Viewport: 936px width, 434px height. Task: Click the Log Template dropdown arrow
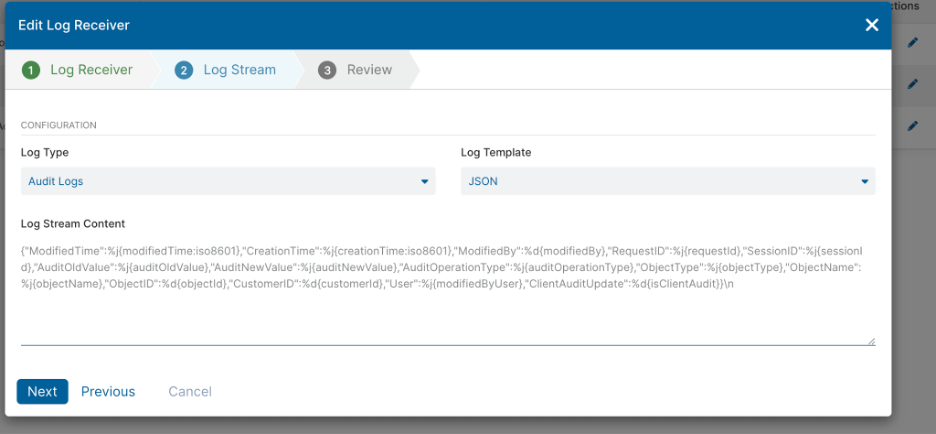864,181
